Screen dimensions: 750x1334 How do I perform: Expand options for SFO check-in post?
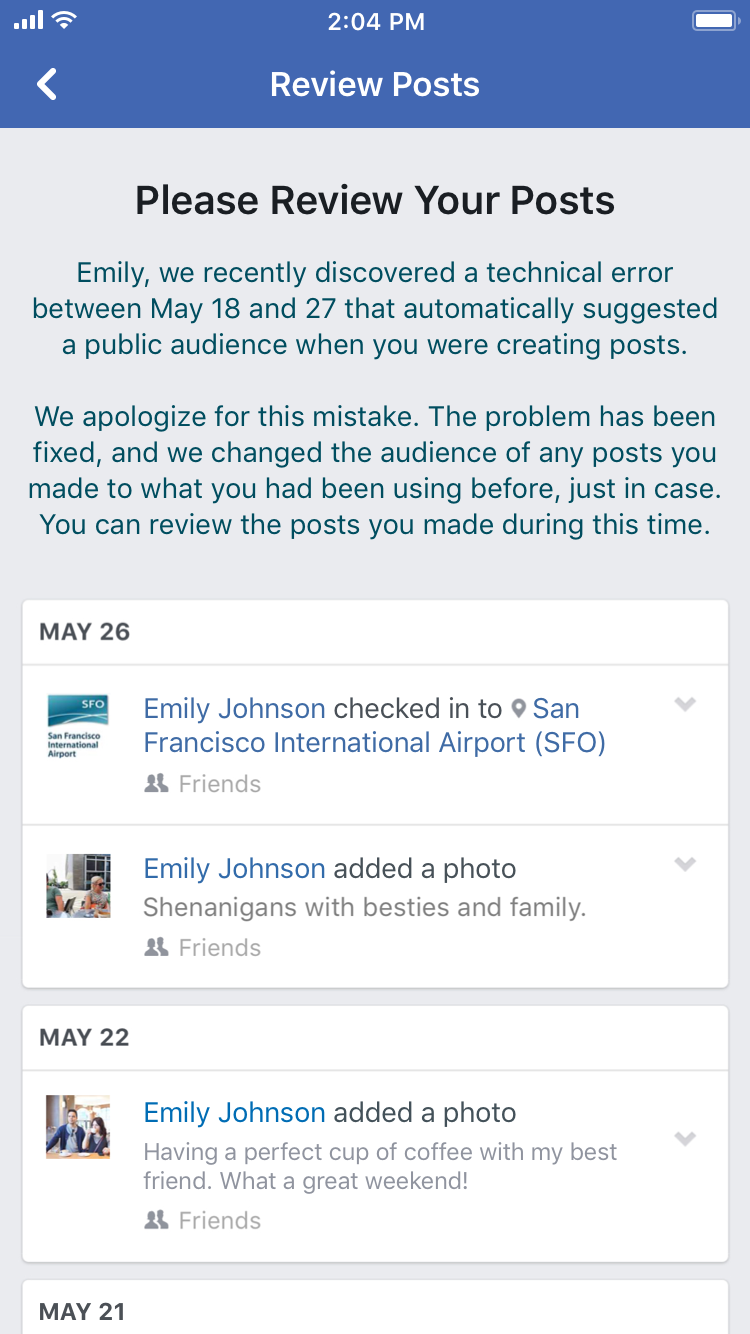click(x=685, y=705)
